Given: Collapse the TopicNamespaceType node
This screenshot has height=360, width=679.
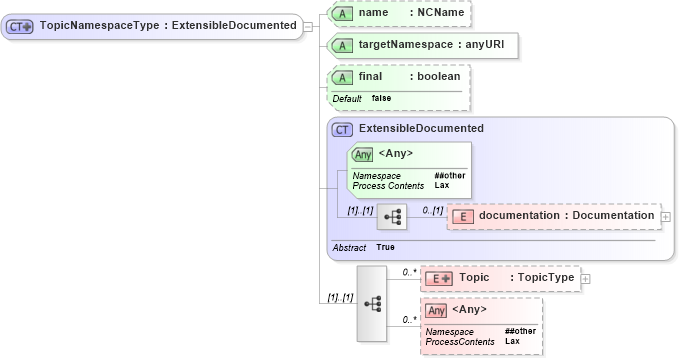Looking at the screenshot, I should (x=308, y=27).
